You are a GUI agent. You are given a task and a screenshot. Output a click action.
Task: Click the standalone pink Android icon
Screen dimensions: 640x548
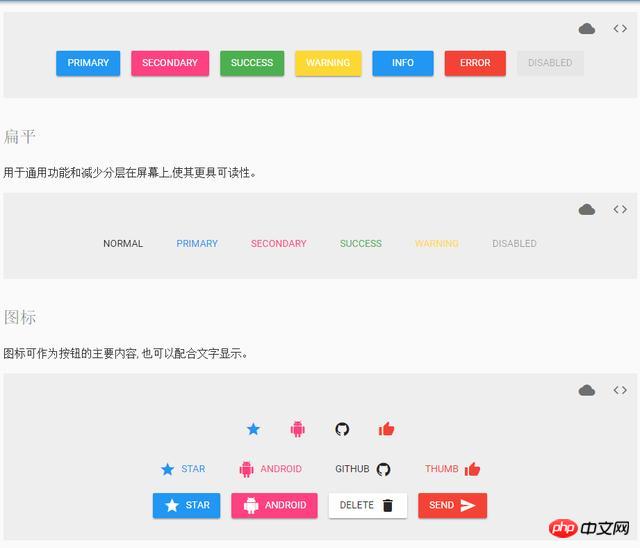click(x=297, y=429)
